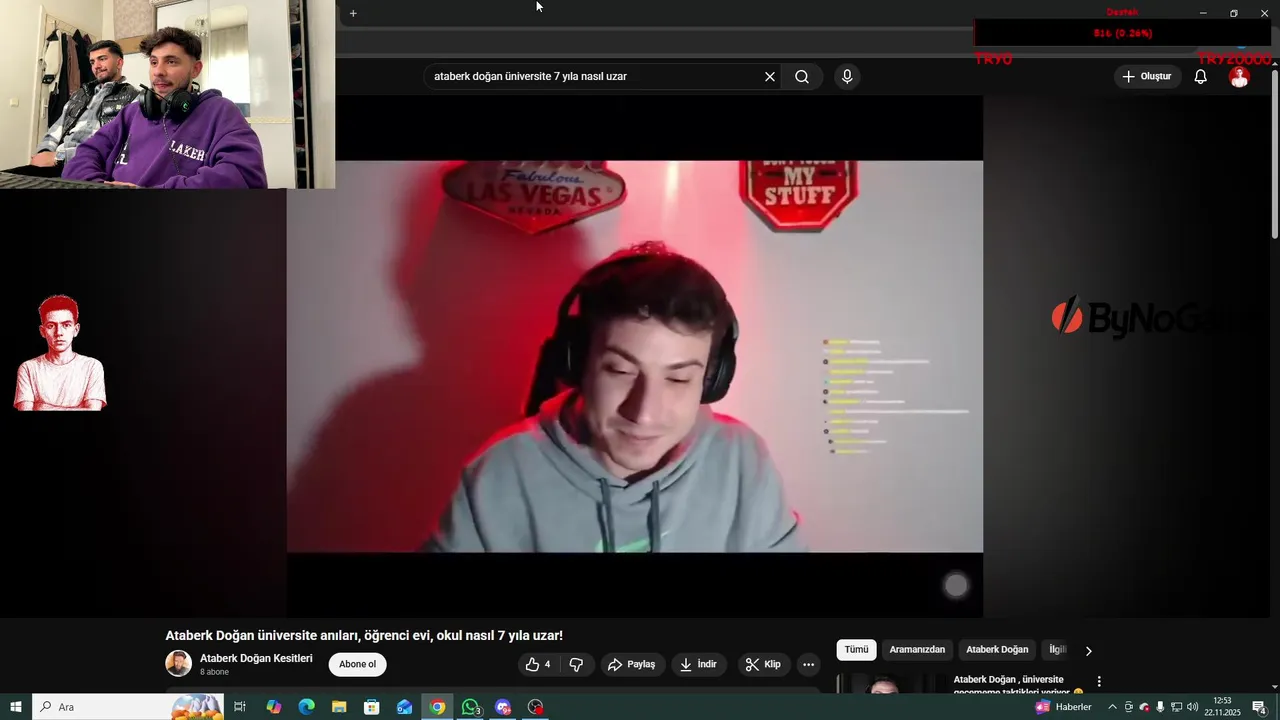The image size is (1280, 720).
Task: Open WhatsApp from the taskbar
Action: [470, 707]
